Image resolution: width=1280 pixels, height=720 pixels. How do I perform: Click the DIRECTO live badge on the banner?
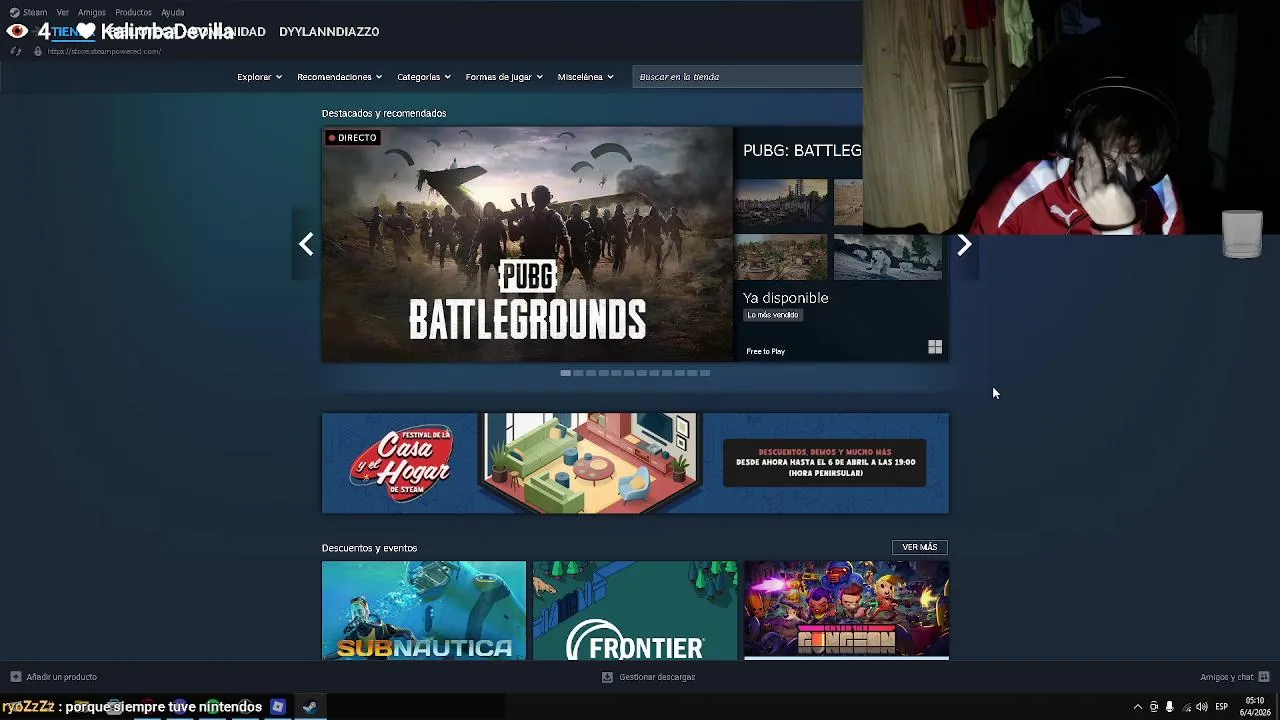352,138
